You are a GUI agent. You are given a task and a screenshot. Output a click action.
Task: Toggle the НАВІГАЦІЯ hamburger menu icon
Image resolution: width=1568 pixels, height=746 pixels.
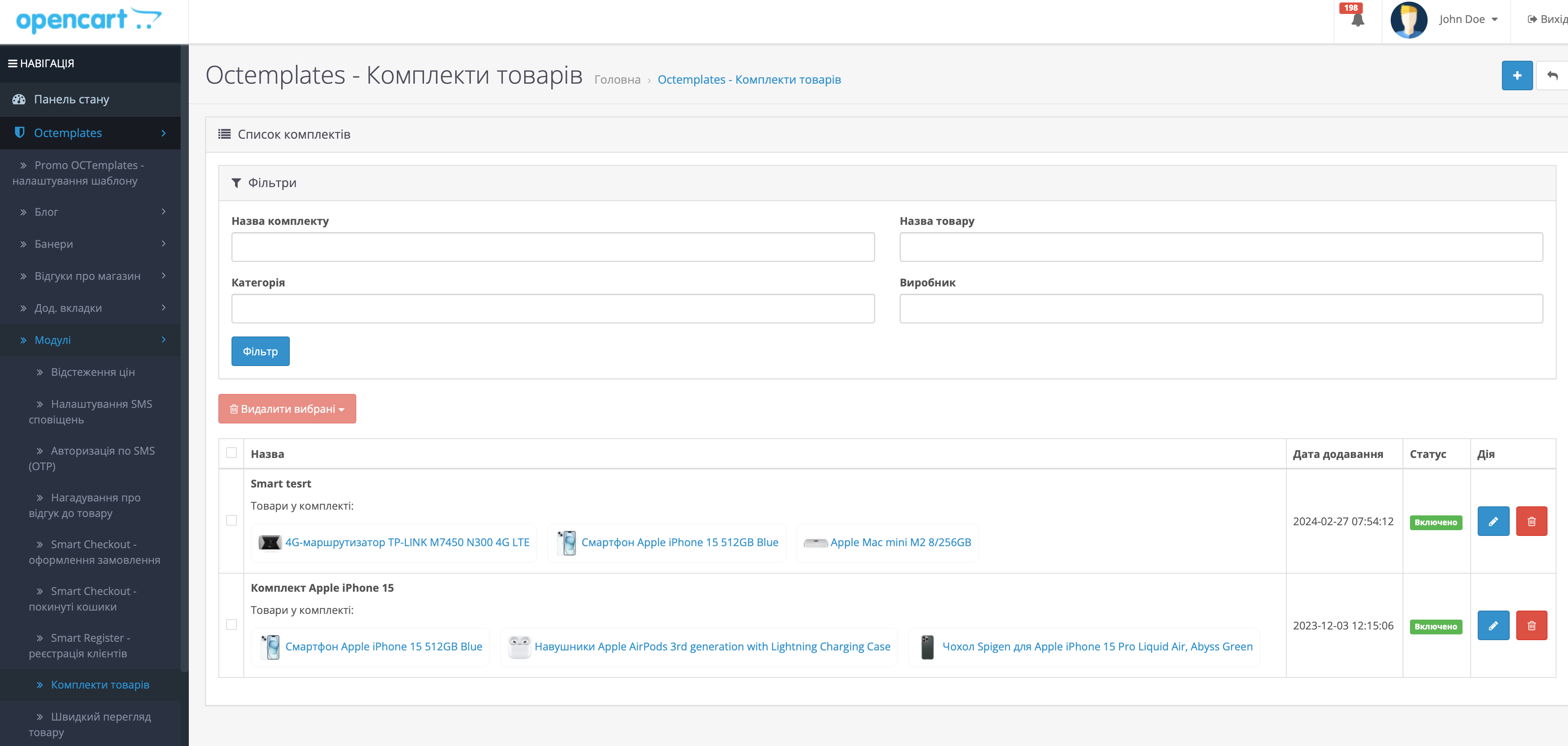(12, 63)
